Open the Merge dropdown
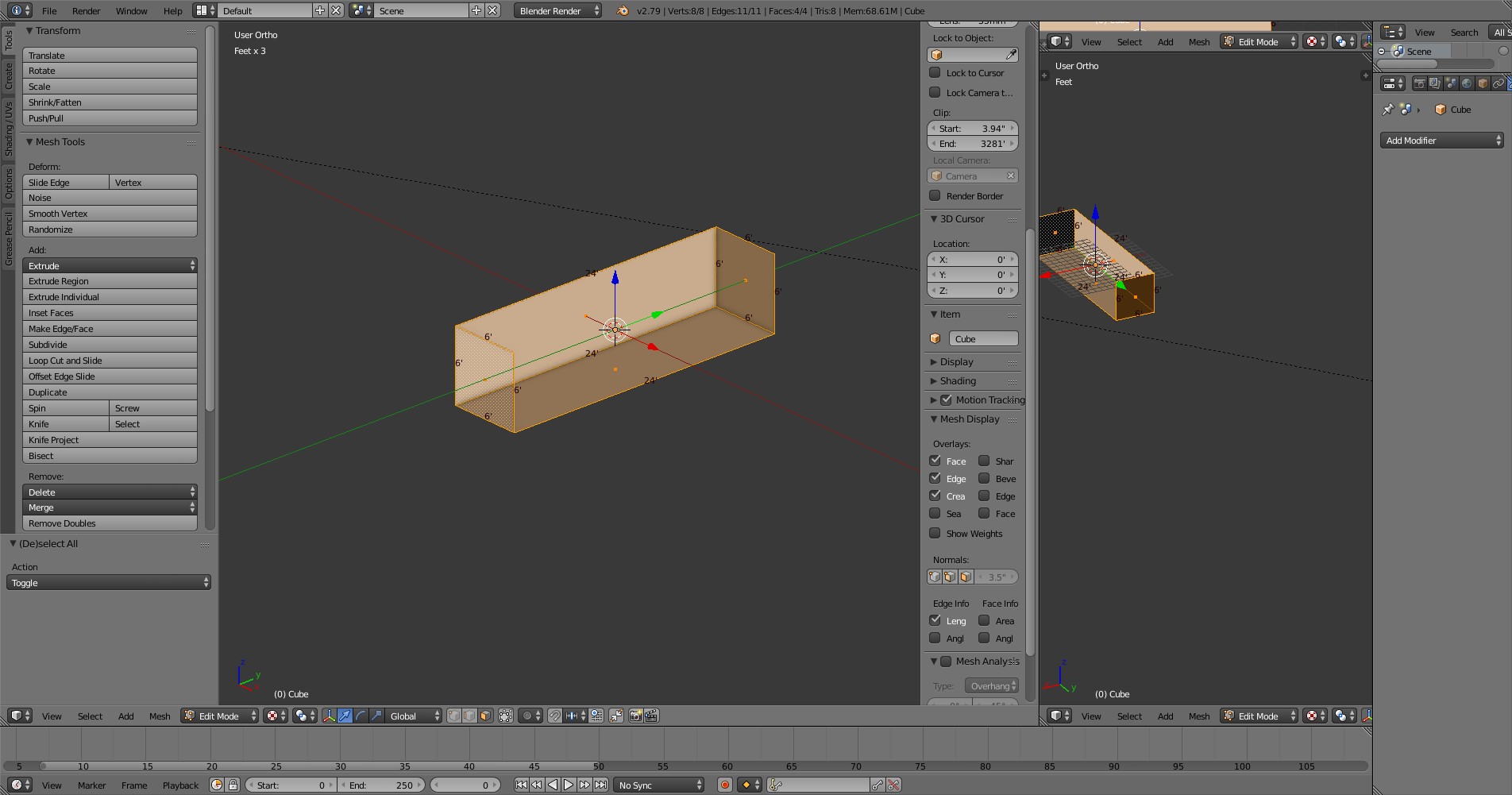Image resolution: width=1512 pixels, height=795 pixels. click(110, 507)
